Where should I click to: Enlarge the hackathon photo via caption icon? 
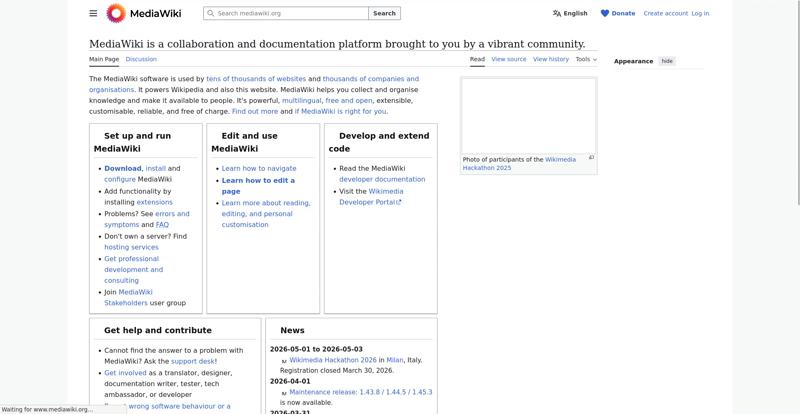click(591, 158)
